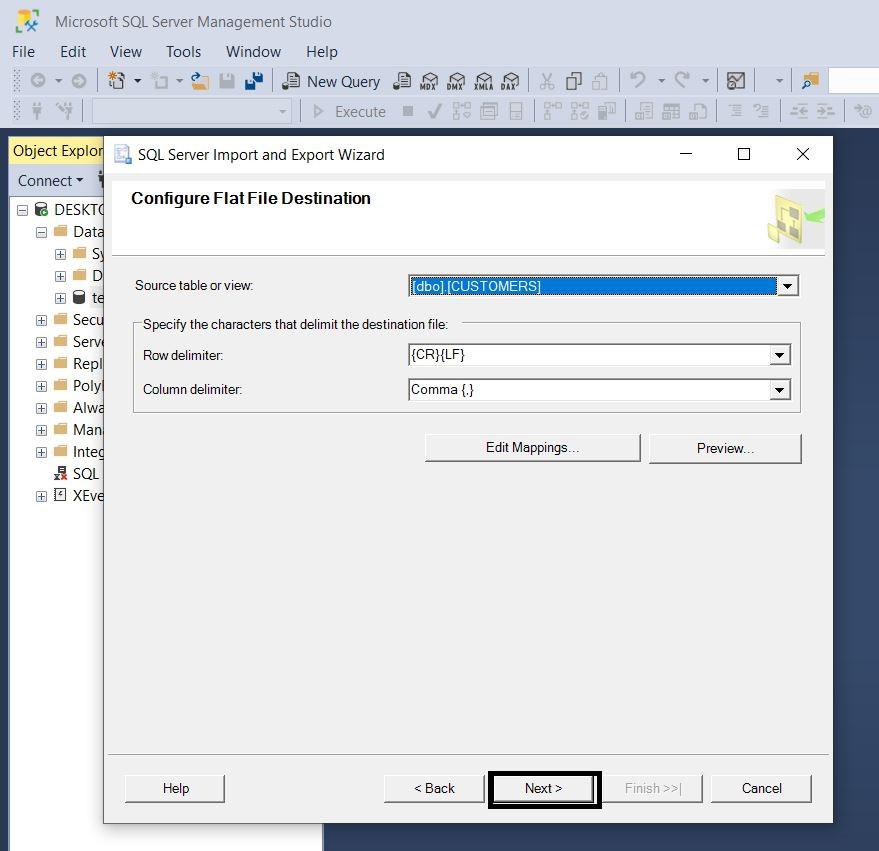Open the View menu
This screenshot has height=851, width=879.
tap(126, 52)
